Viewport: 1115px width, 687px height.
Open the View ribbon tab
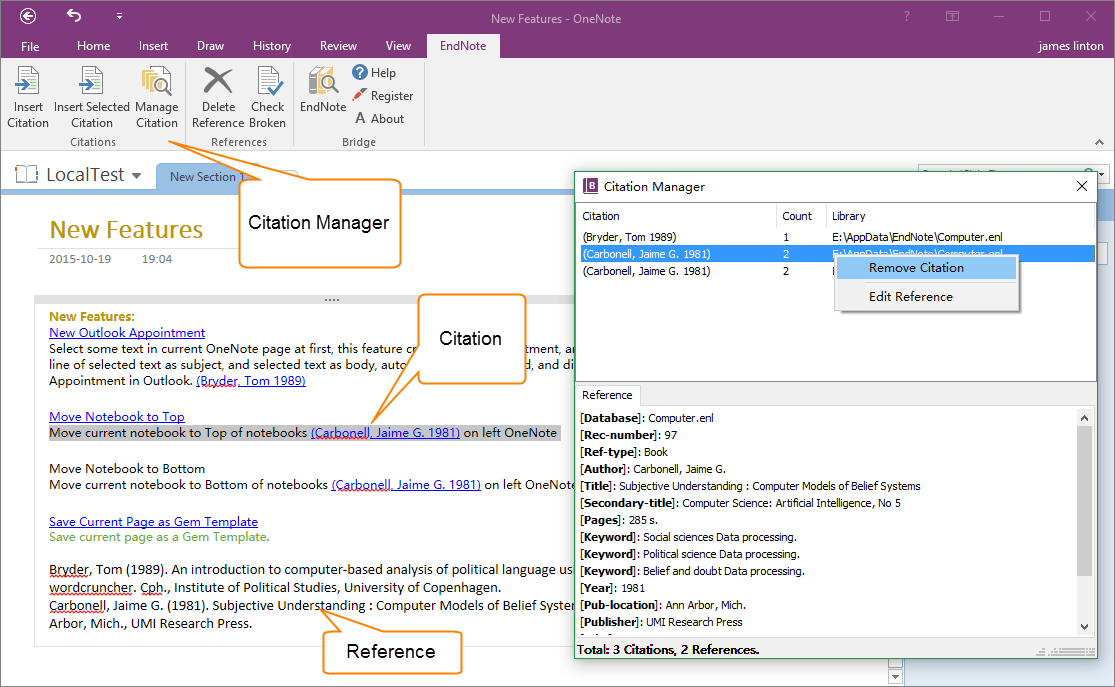point(398,46)
